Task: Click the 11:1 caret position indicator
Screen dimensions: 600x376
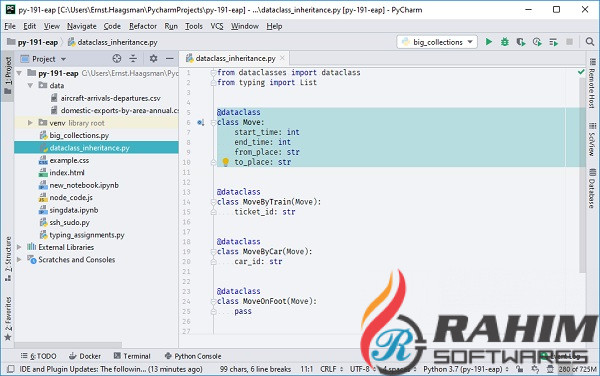Action: [307, 369]
